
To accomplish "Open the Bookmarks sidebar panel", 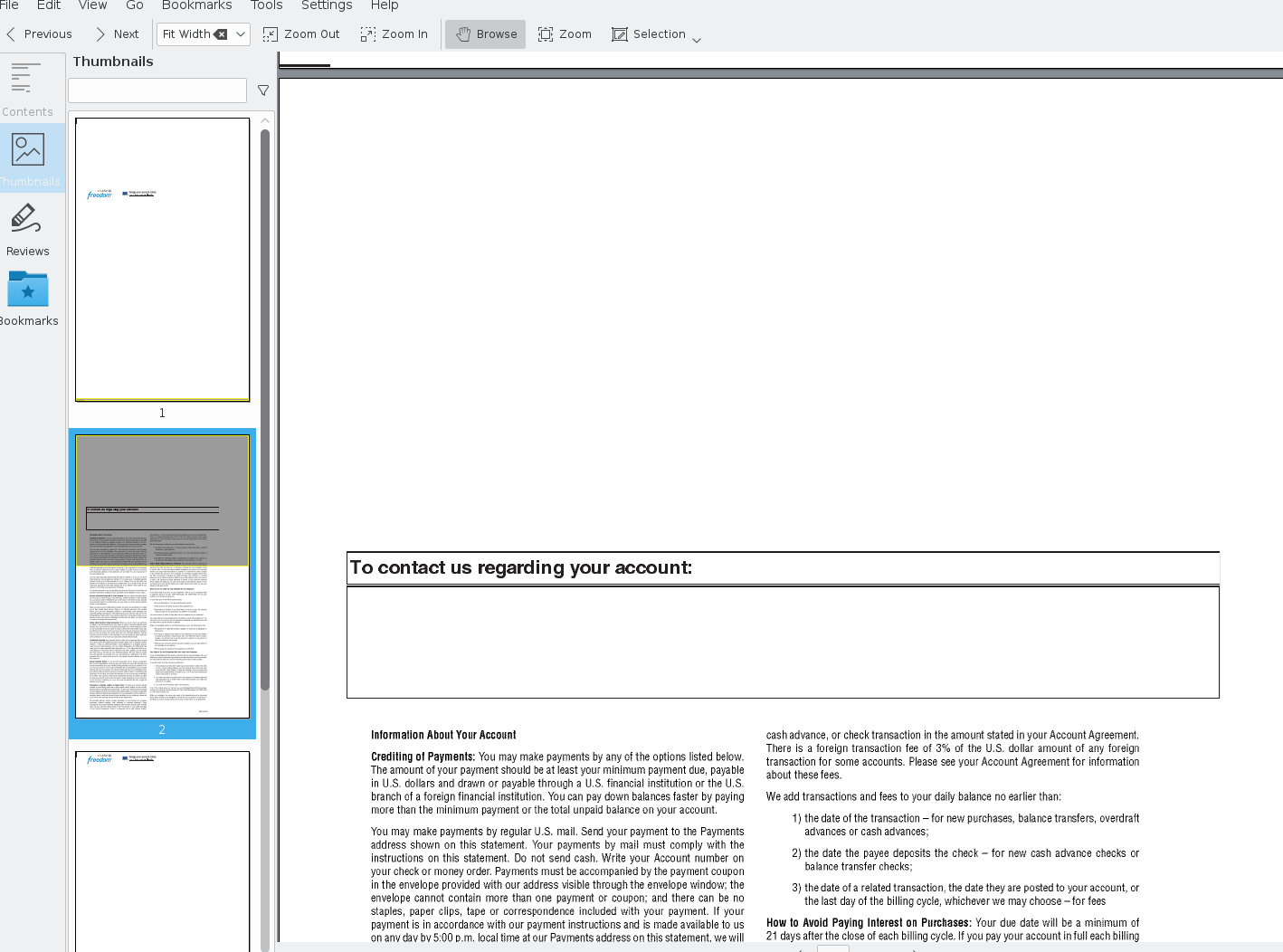I will pyautogui.click(x=28, y=298).
